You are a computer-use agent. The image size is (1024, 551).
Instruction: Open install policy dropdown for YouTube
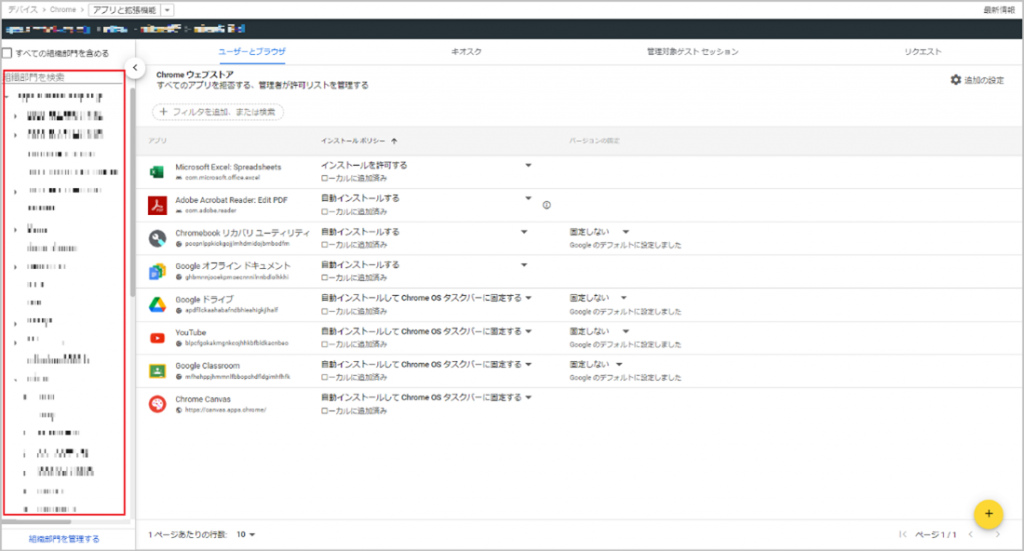(528, 331)
